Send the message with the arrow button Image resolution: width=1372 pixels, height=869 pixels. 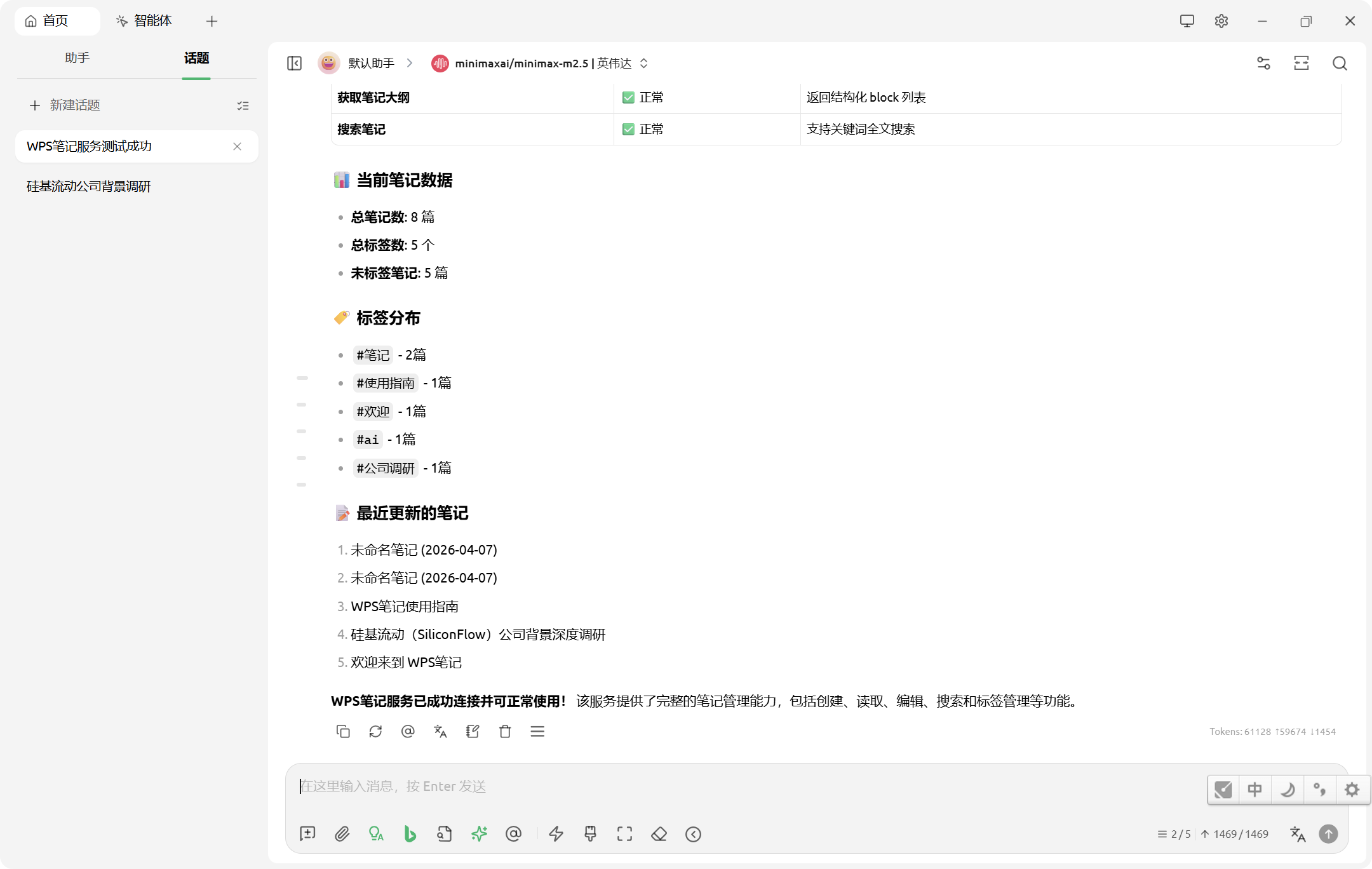tap(1328, 833)
